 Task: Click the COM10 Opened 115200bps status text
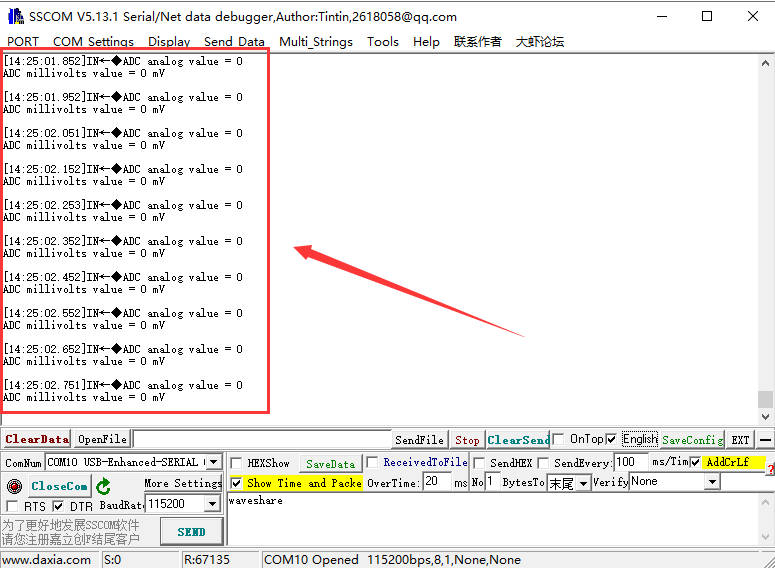(392, 560)
